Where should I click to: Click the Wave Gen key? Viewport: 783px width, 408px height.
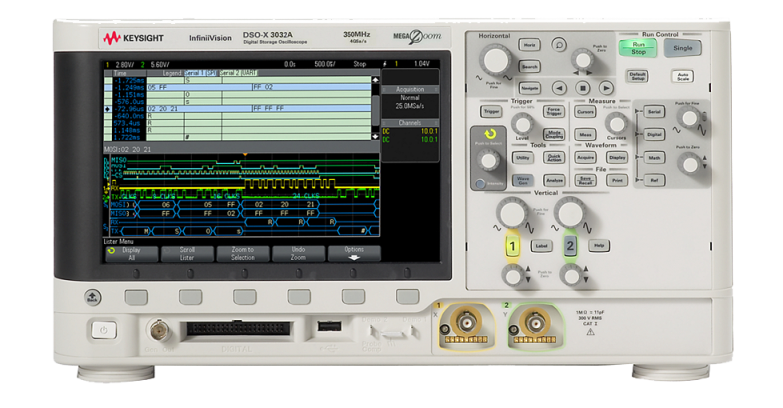523,180
